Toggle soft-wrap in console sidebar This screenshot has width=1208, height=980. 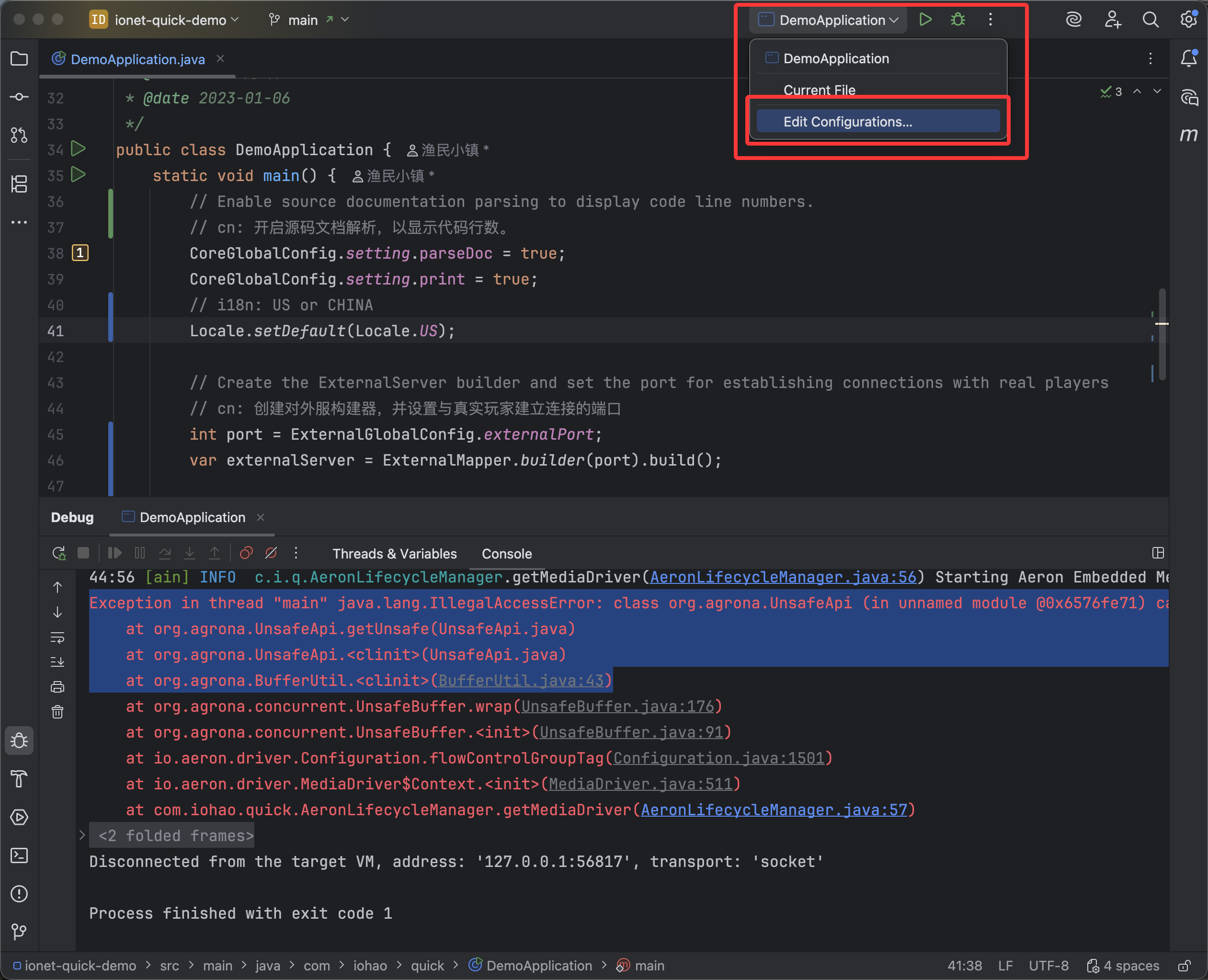(x=57, y=638)
